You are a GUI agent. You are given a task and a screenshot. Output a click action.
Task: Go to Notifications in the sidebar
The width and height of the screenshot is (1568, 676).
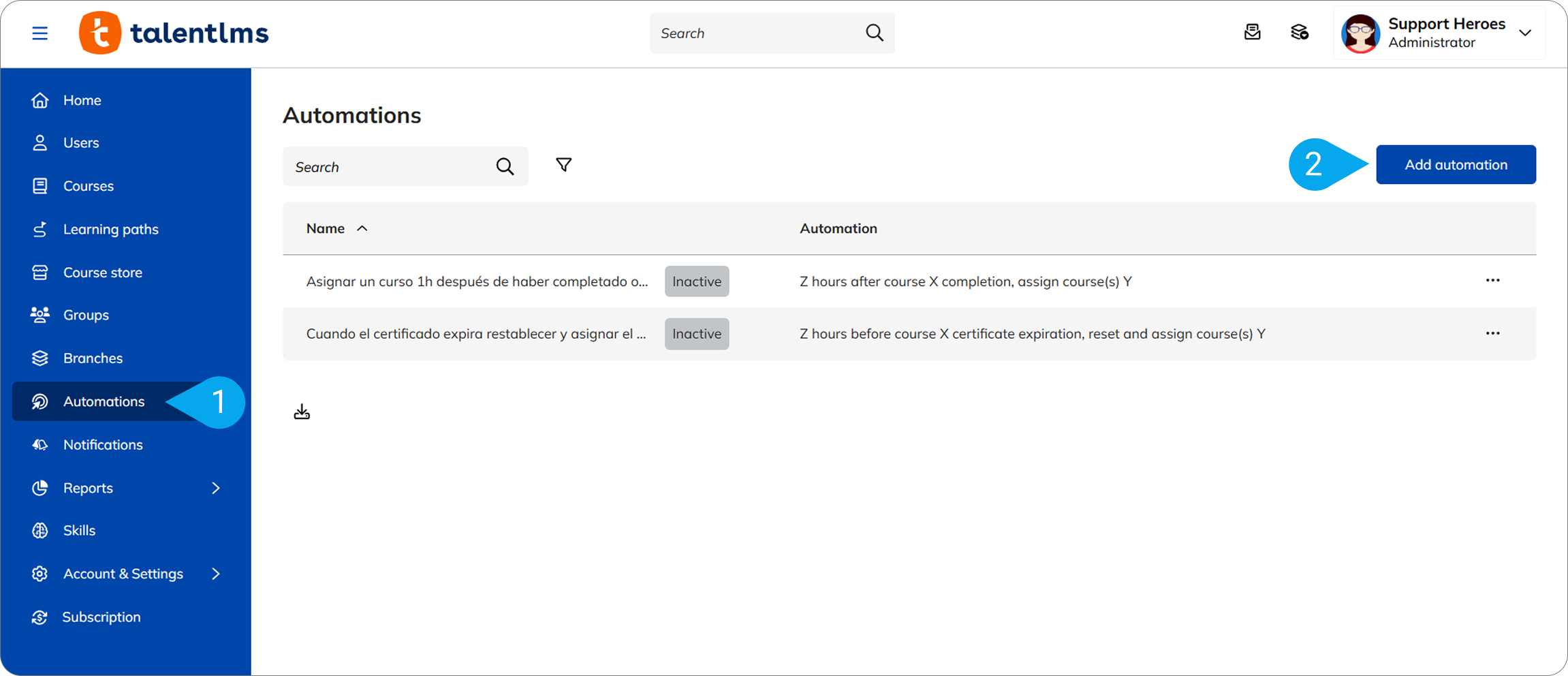[103, 445]
